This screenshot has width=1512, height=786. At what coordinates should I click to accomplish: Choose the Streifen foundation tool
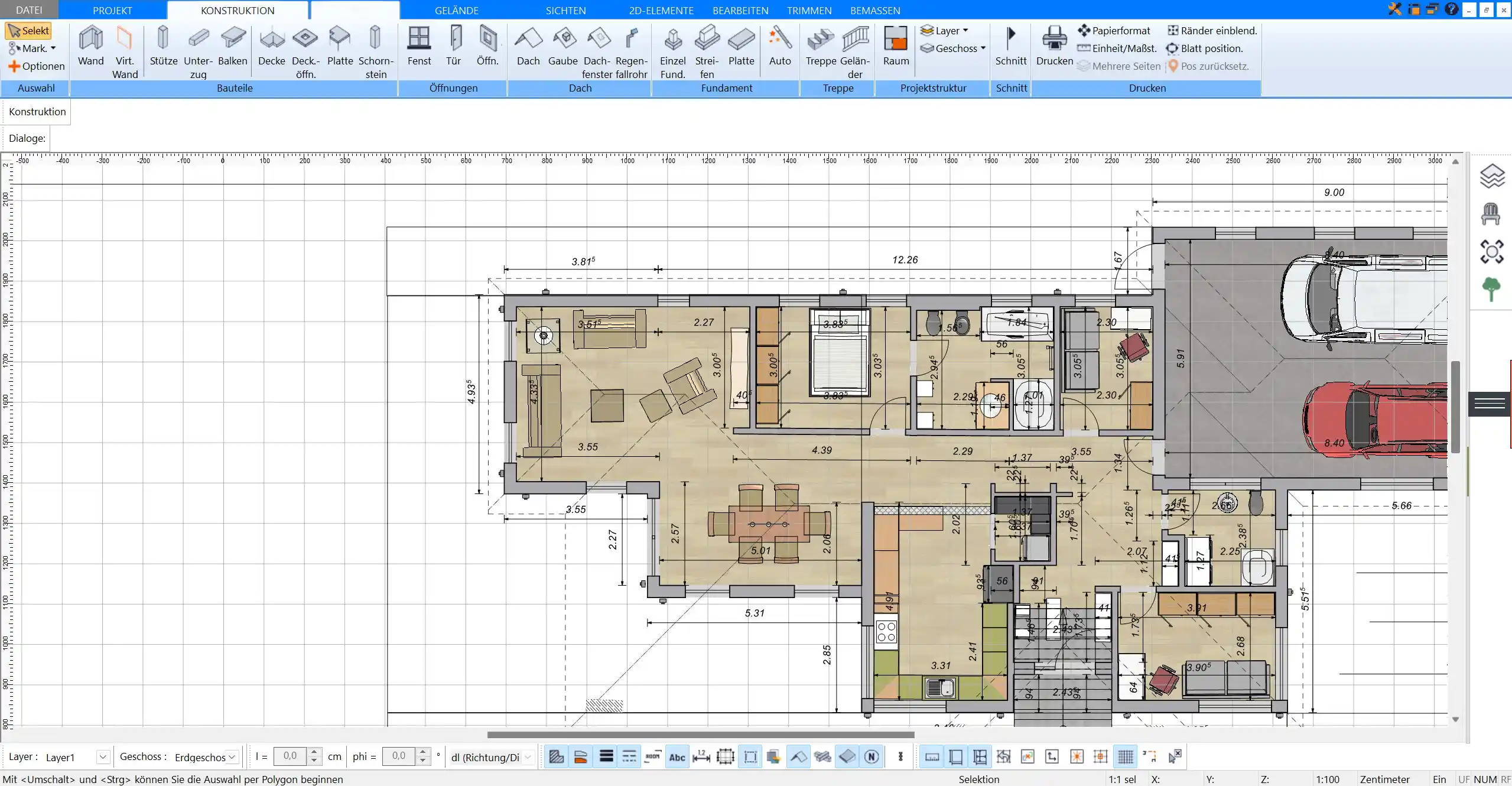(x=707, y=52)
